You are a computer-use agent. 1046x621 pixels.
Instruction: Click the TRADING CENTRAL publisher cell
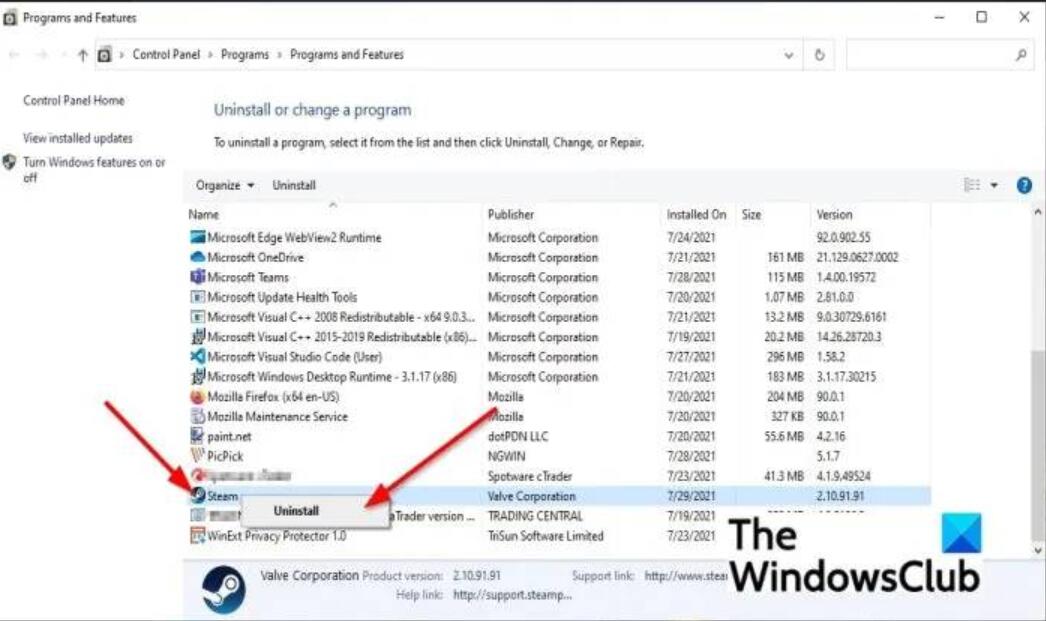pyautogui.click(x=535, y=516)
